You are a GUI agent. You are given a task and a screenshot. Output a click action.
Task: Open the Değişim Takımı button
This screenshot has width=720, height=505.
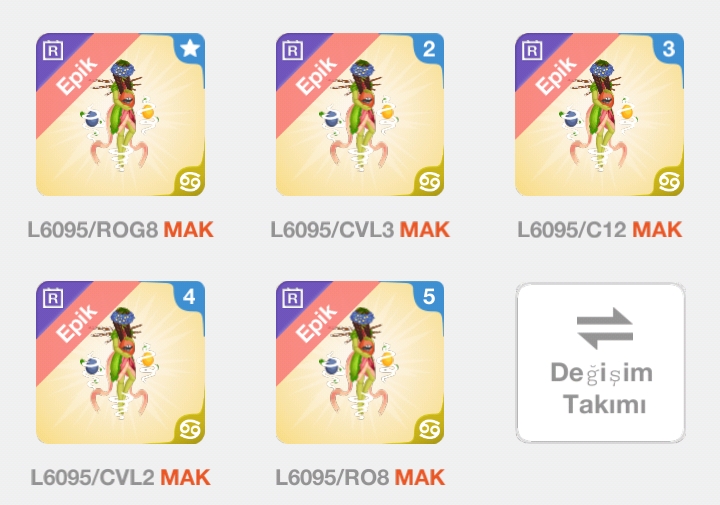(x=601, y=362)
